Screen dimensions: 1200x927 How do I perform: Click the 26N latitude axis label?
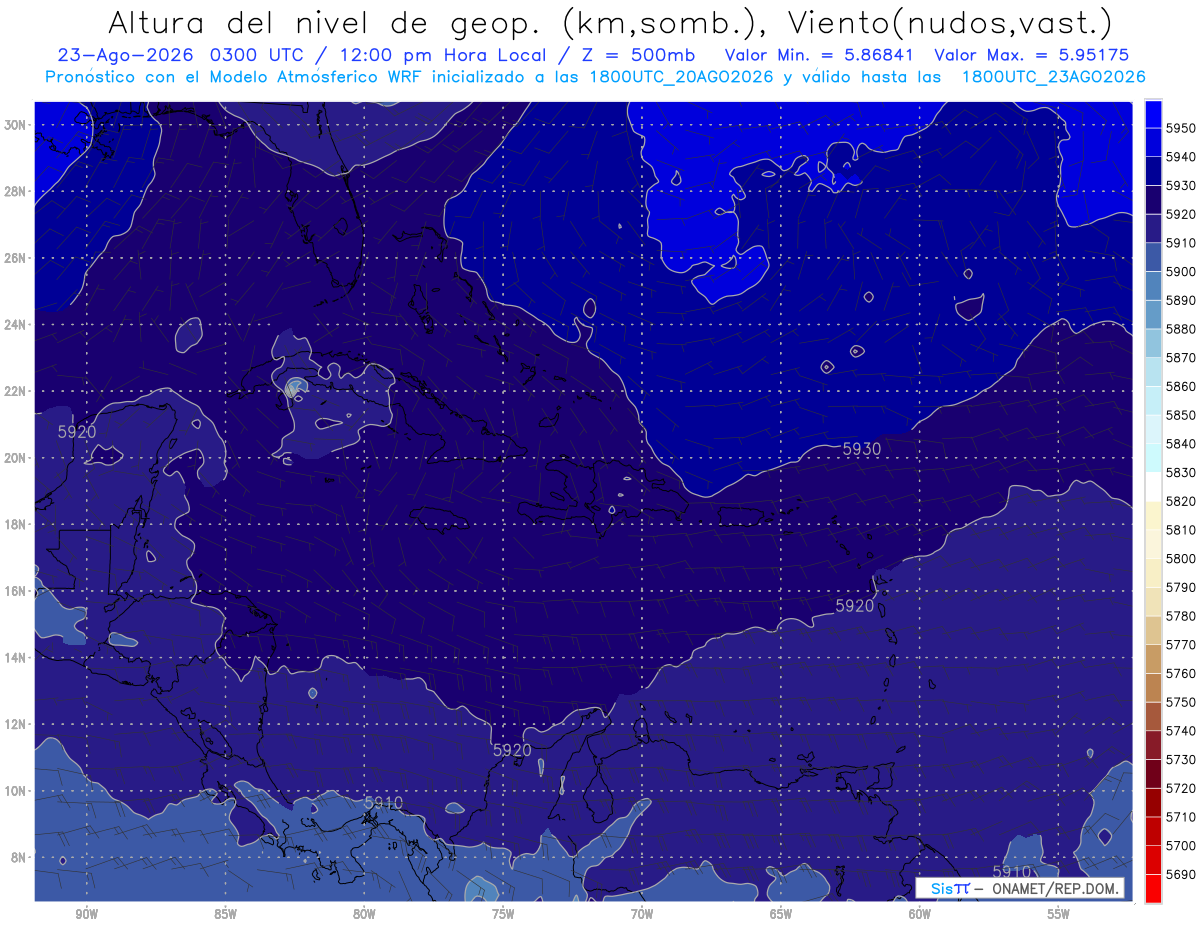tap(15, 258)
